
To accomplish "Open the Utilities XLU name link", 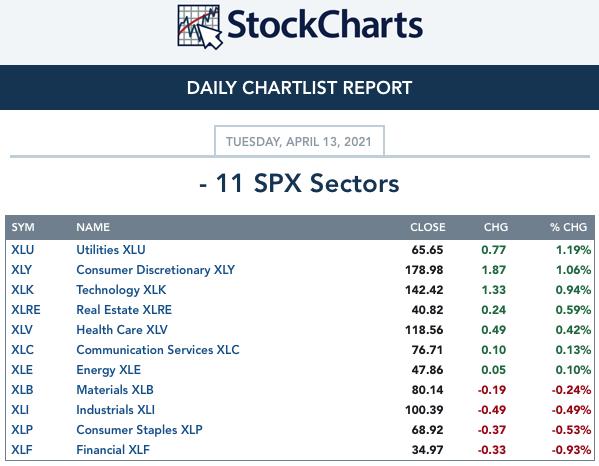I will tap(111, 250).
